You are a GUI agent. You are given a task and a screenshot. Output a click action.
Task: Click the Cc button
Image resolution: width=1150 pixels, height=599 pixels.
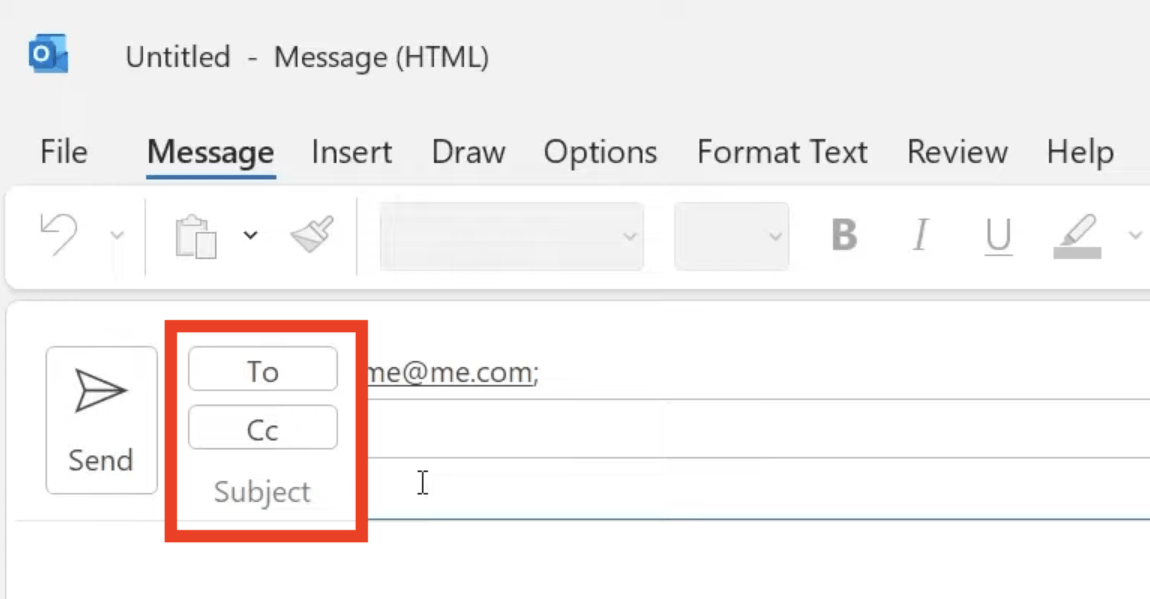click(x=263, y=427)
